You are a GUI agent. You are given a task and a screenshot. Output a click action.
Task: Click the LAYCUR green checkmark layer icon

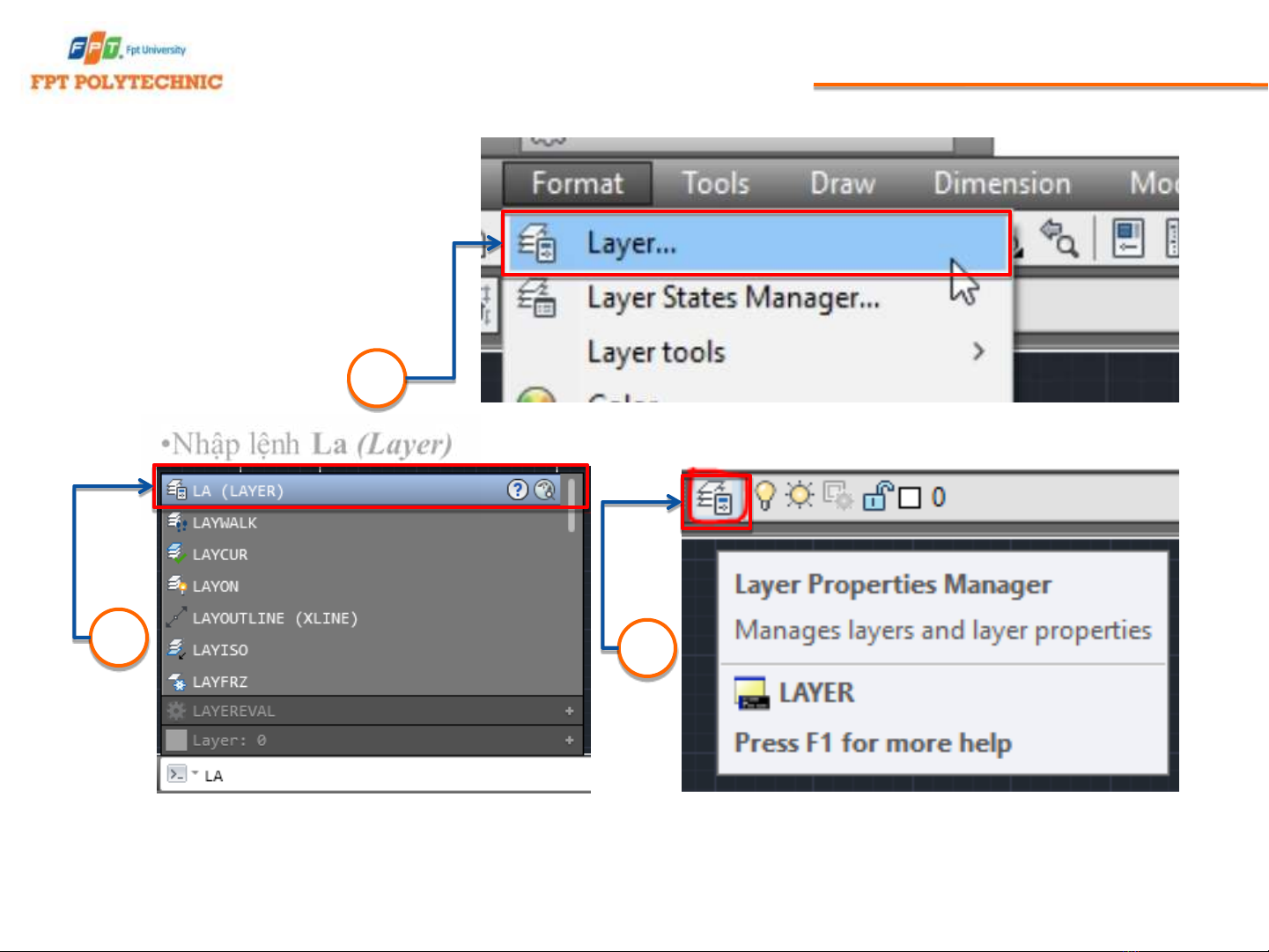[177, 554]
